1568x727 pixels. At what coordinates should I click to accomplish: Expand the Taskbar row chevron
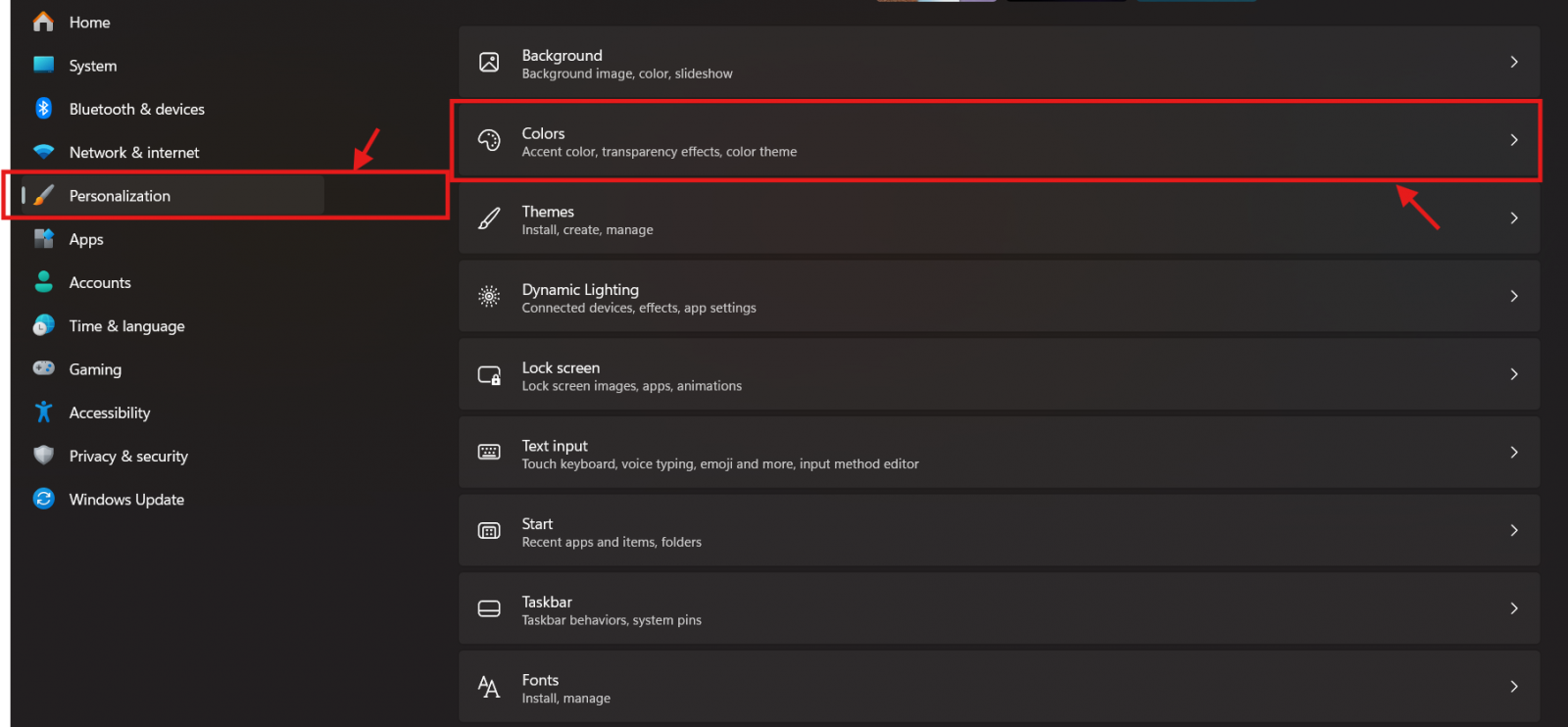click(1513, 608)
